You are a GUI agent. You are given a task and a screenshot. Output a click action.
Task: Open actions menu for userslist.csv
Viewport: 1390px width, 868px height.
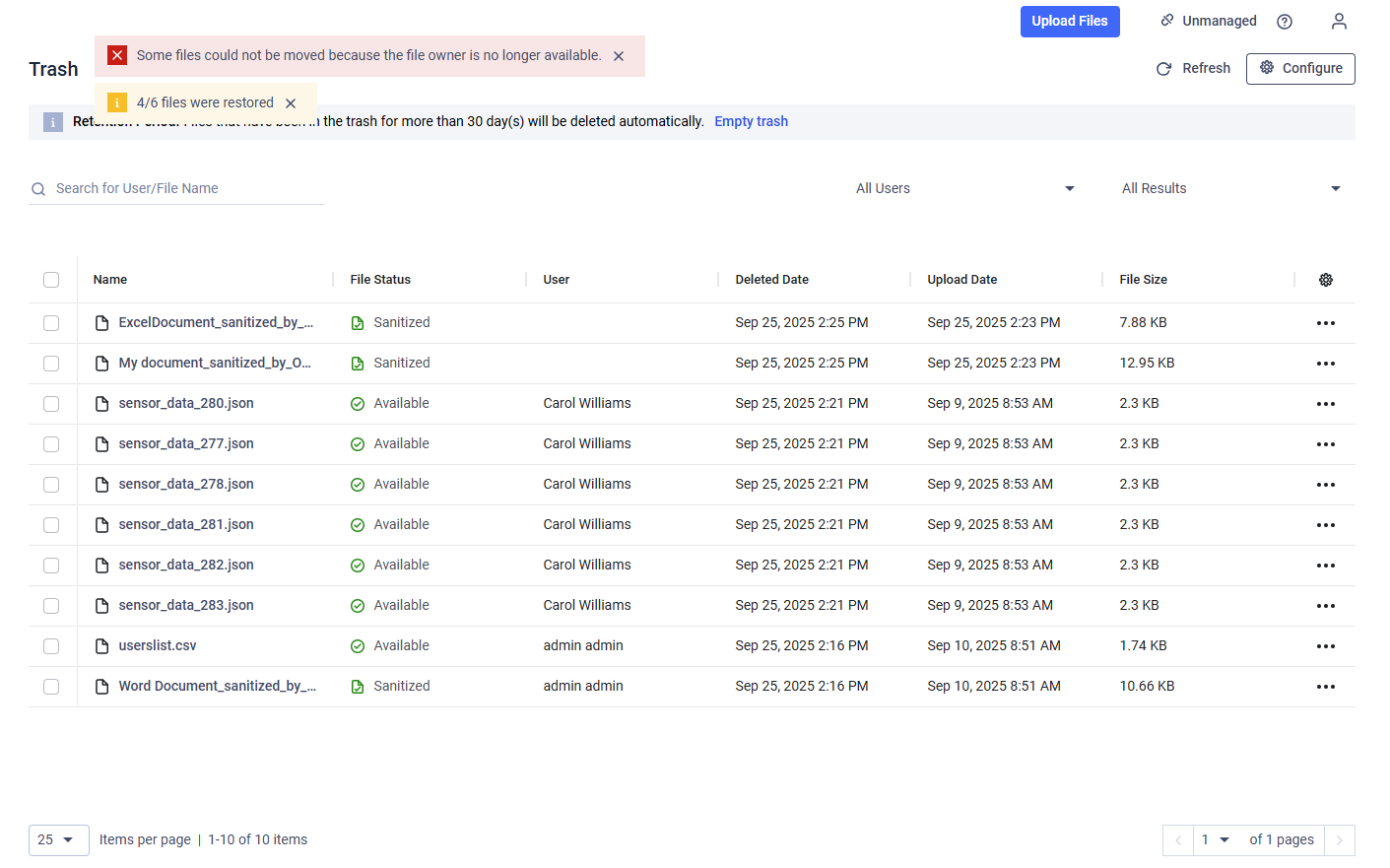[x=1325, y=646]
